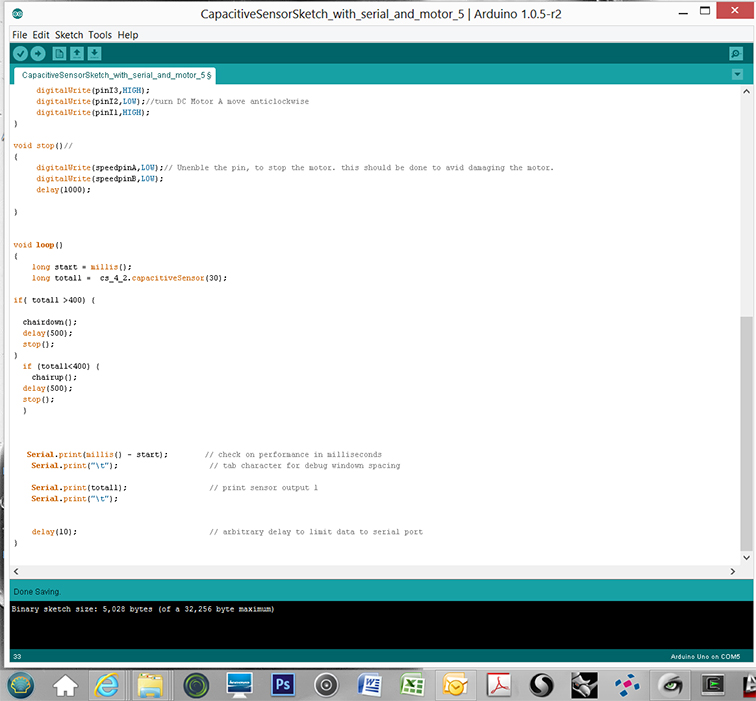The width and height of the screenshot is (756, 701).
Task: Click the line number 33 indicator
Action: [17, 657]
